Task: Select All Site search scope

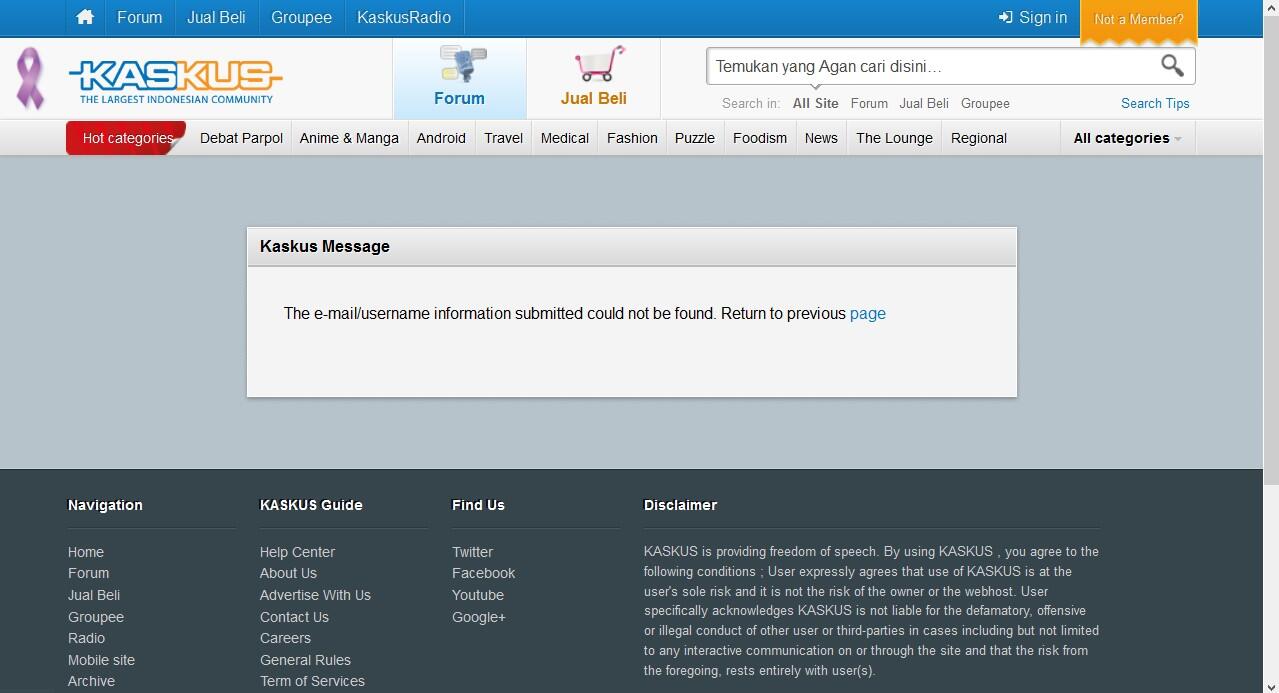Action: (x=816, y=103)
